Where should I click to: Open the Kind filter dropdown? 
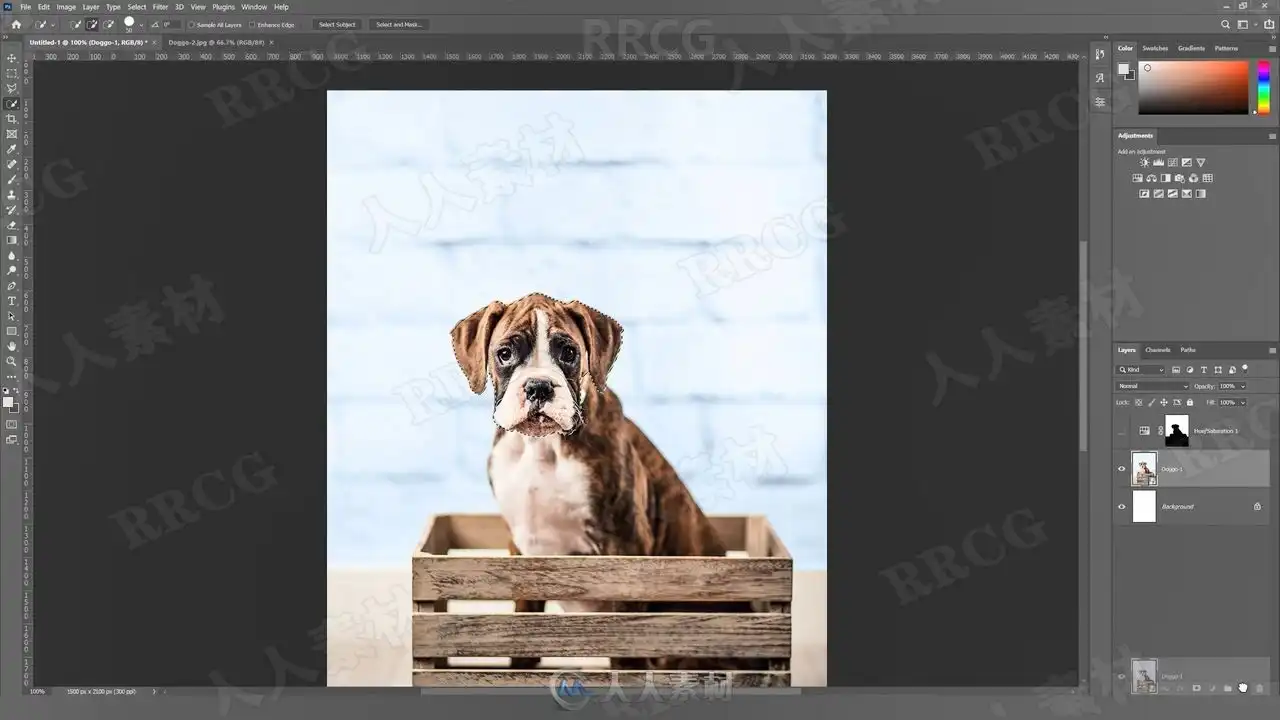[x=1142, y=370]
